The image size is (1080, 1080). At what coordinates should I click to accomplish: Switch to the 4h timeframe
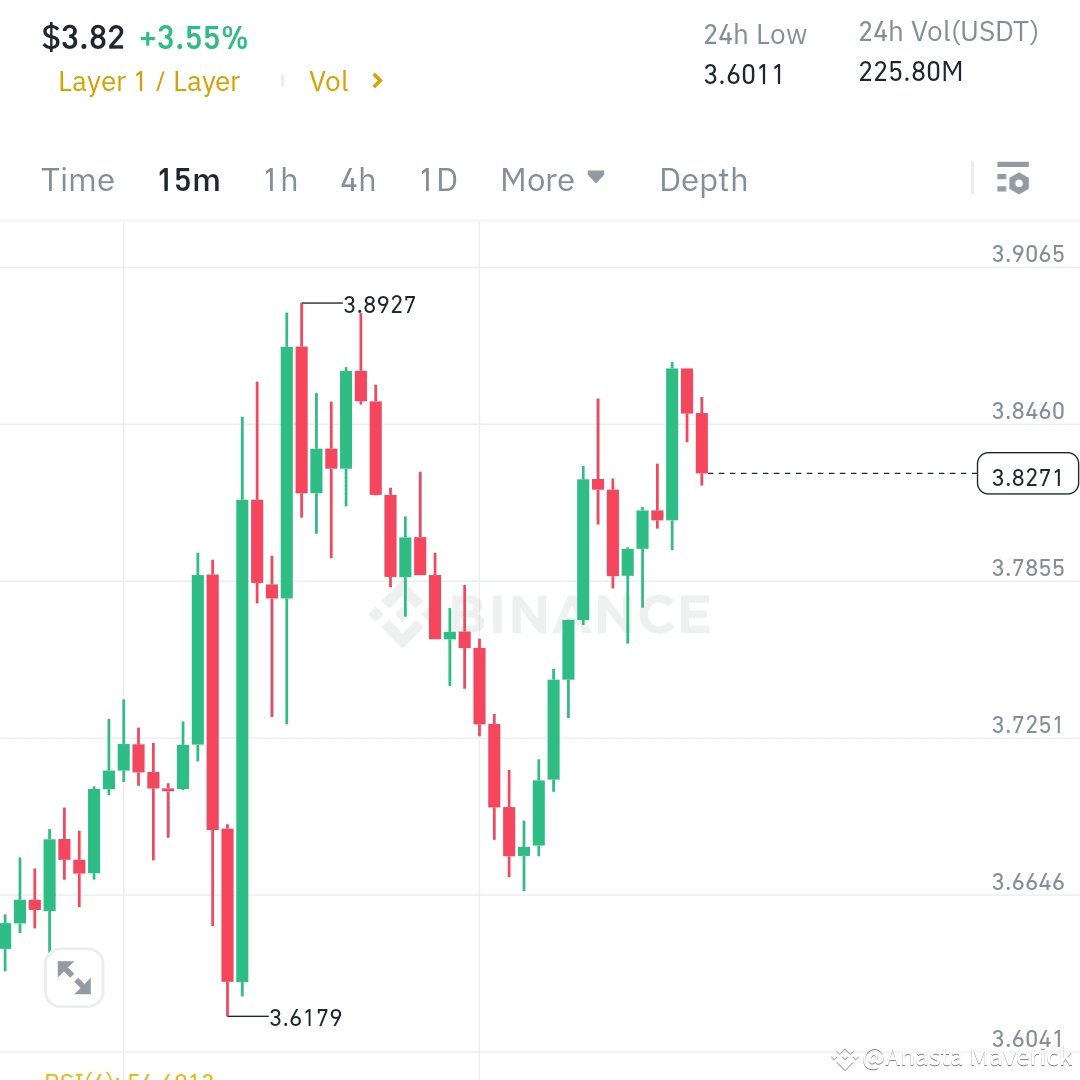[x=357, y=179]
